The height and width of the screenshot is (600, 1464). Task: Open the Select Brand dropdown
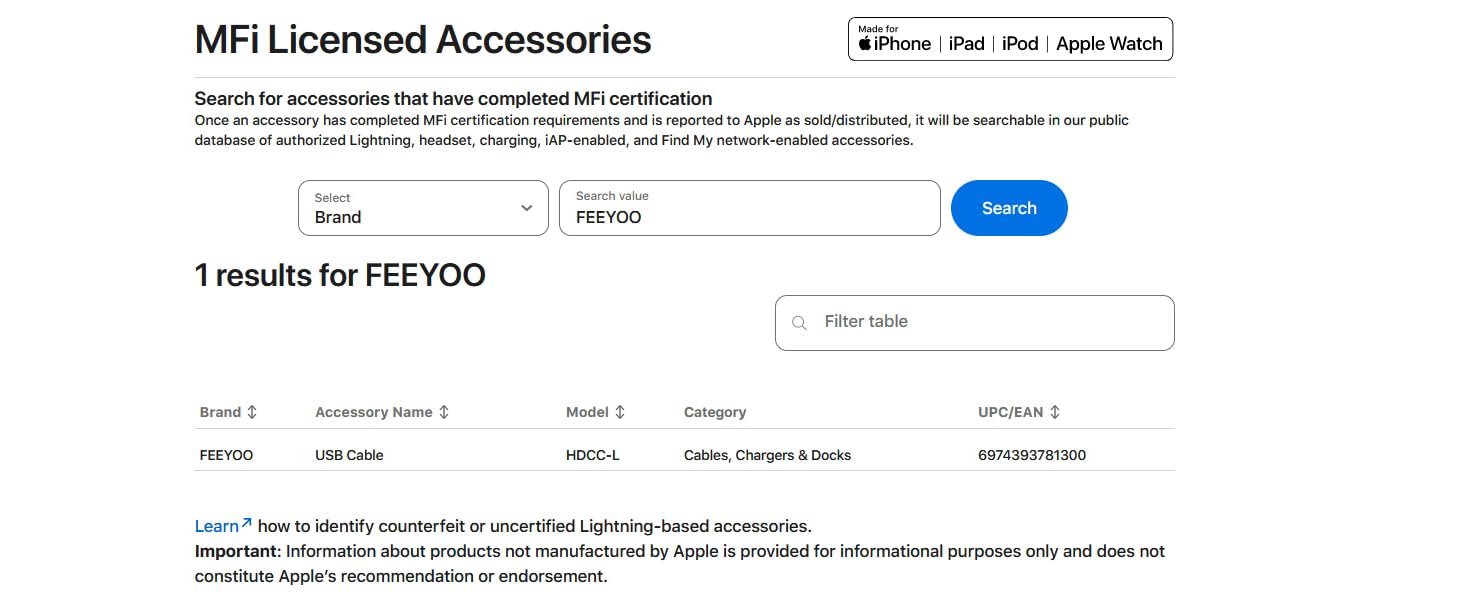pyautogui.click(x=423, y=208)
